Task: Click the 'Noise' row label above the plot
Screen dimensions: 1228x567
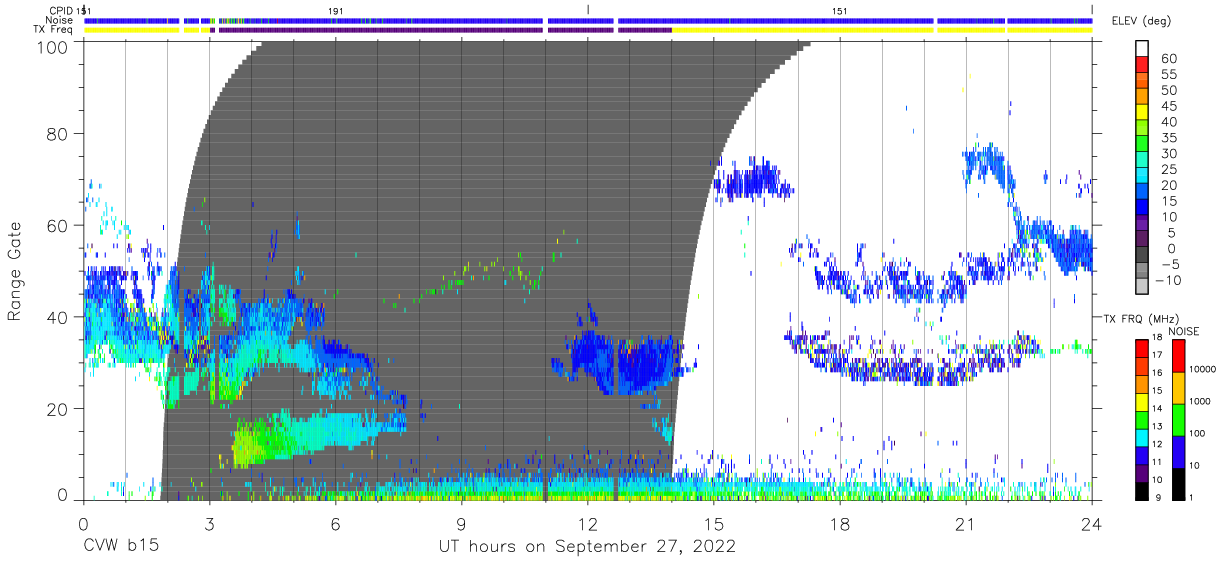Action: [x=60, y=20]
